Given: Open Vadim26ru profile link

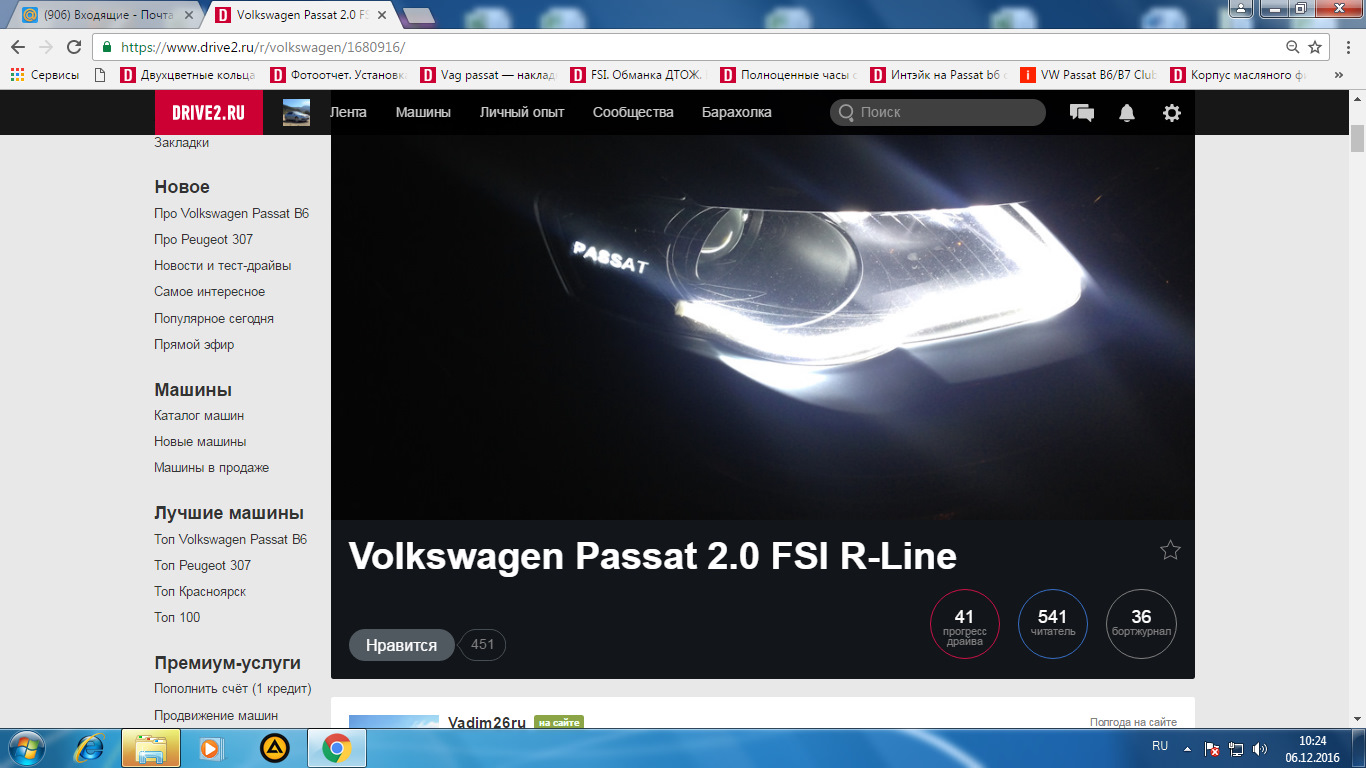Looking at the screenshot, I should point(487,722).
